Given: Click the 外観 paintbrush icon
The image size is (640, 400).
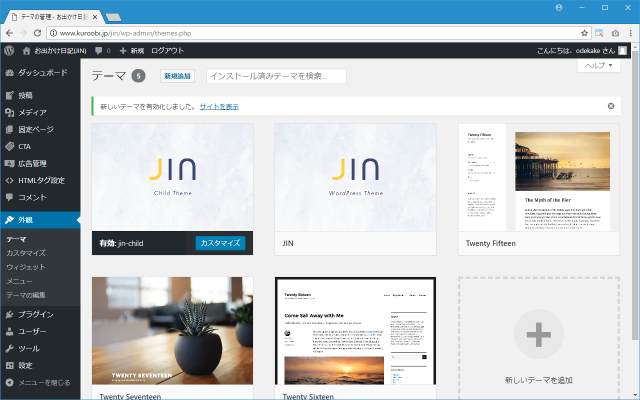Looking at the screenshot, I should coord(10,220).
